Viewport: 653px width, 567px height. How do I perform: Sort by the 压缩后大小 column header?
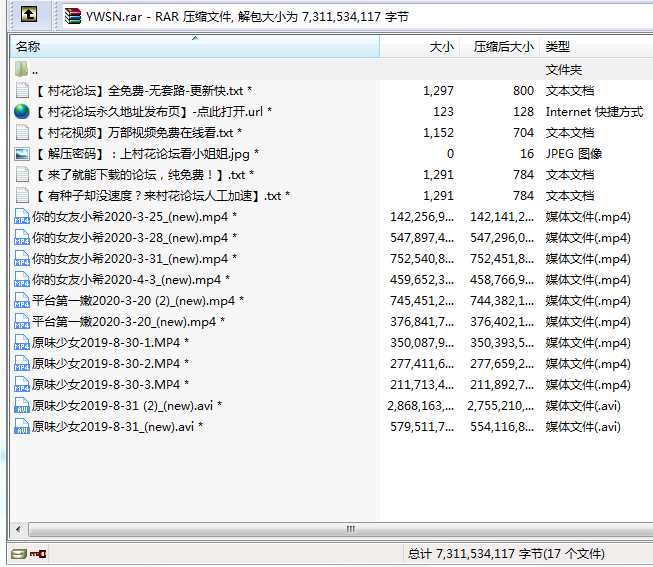504,47
